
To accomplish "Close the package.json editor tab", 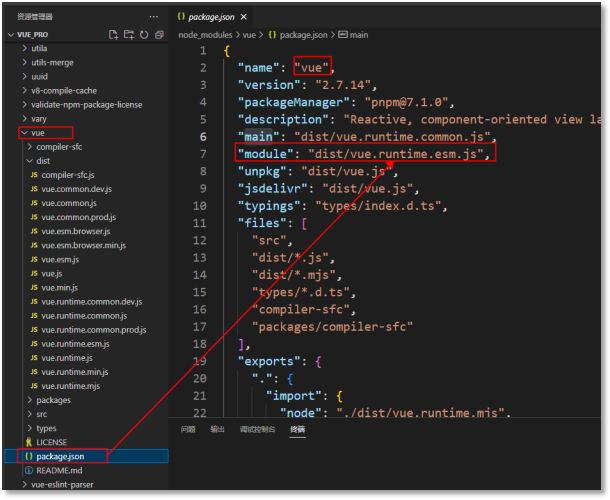I will pyautogui.click(x=244, y=17).
